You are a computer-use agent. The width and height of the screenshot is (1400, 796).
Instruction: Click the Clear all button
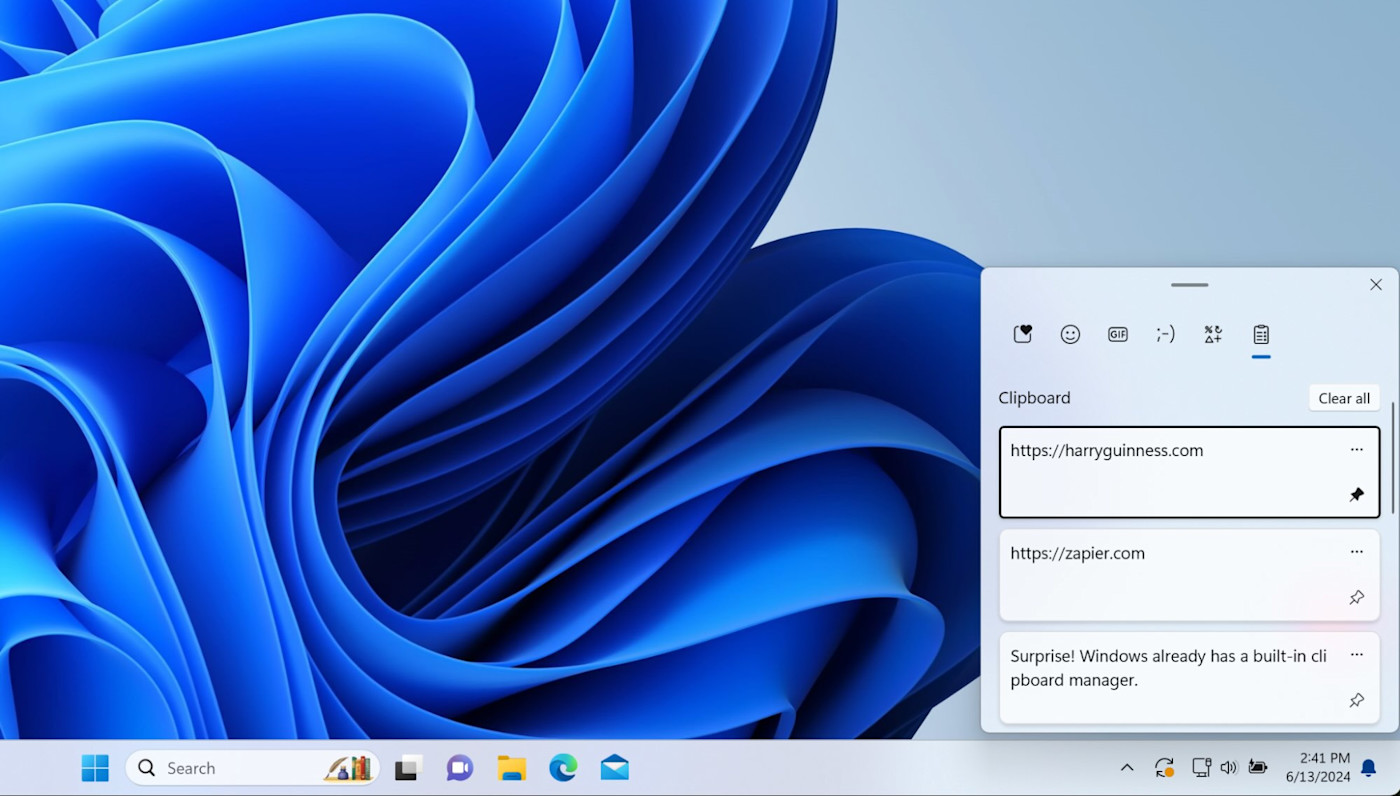click(x=1344, y=398)
